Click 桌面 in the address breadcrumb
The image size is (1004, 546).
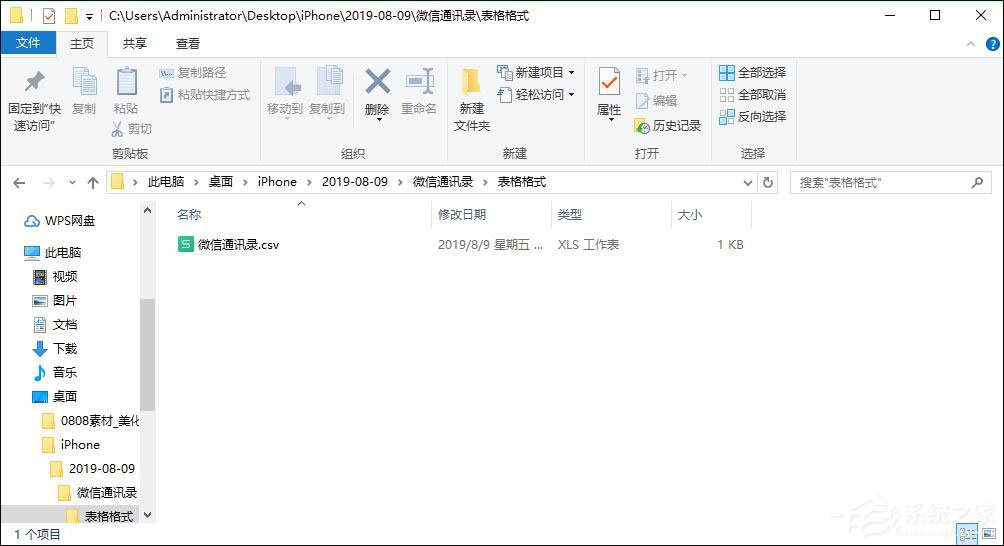click(x=221, y=182)
